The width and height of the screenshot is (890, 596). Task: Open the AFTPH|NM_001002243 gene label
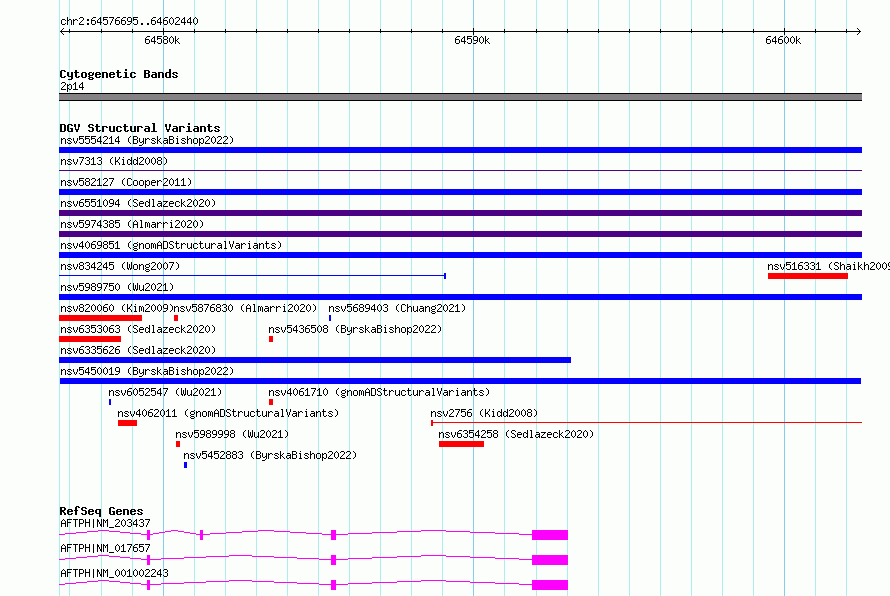[x=114, y=573]
